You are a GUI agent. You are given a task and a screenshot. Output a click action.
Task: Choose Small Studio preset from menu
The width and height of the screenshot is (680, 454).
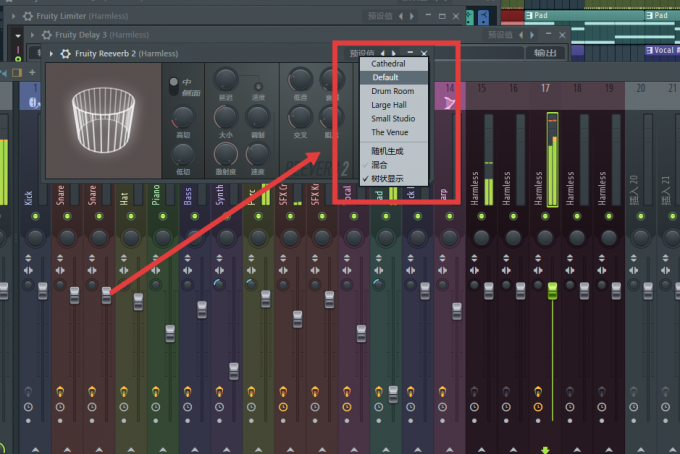point(394,119)
